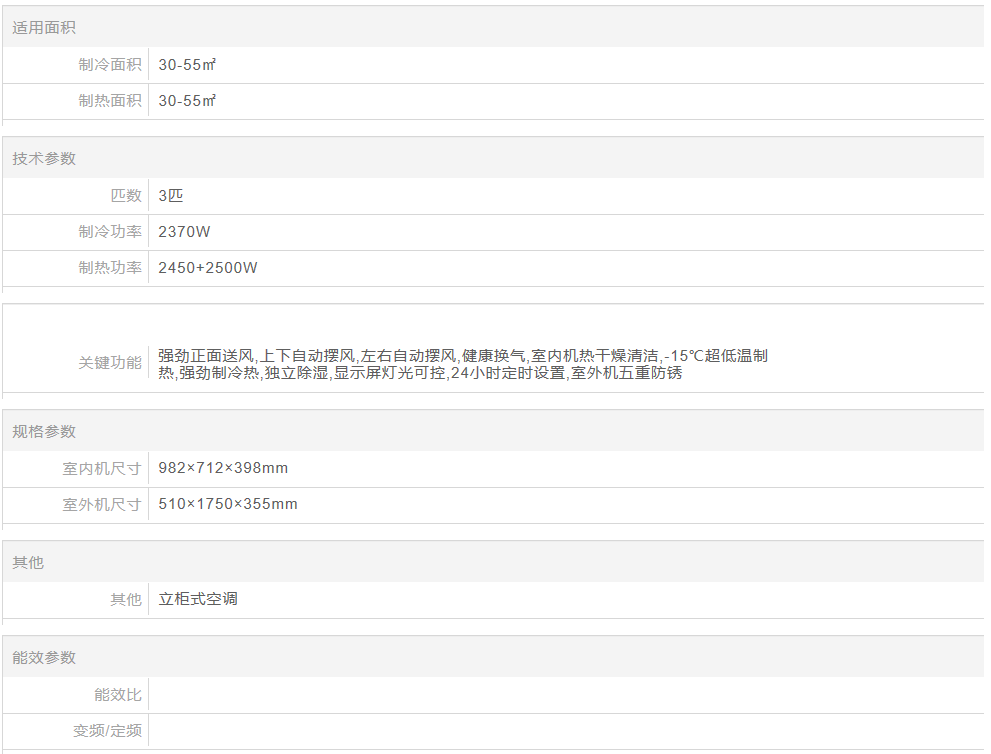Click the feature line starting with 强劲正面送风

click(463, 356)
